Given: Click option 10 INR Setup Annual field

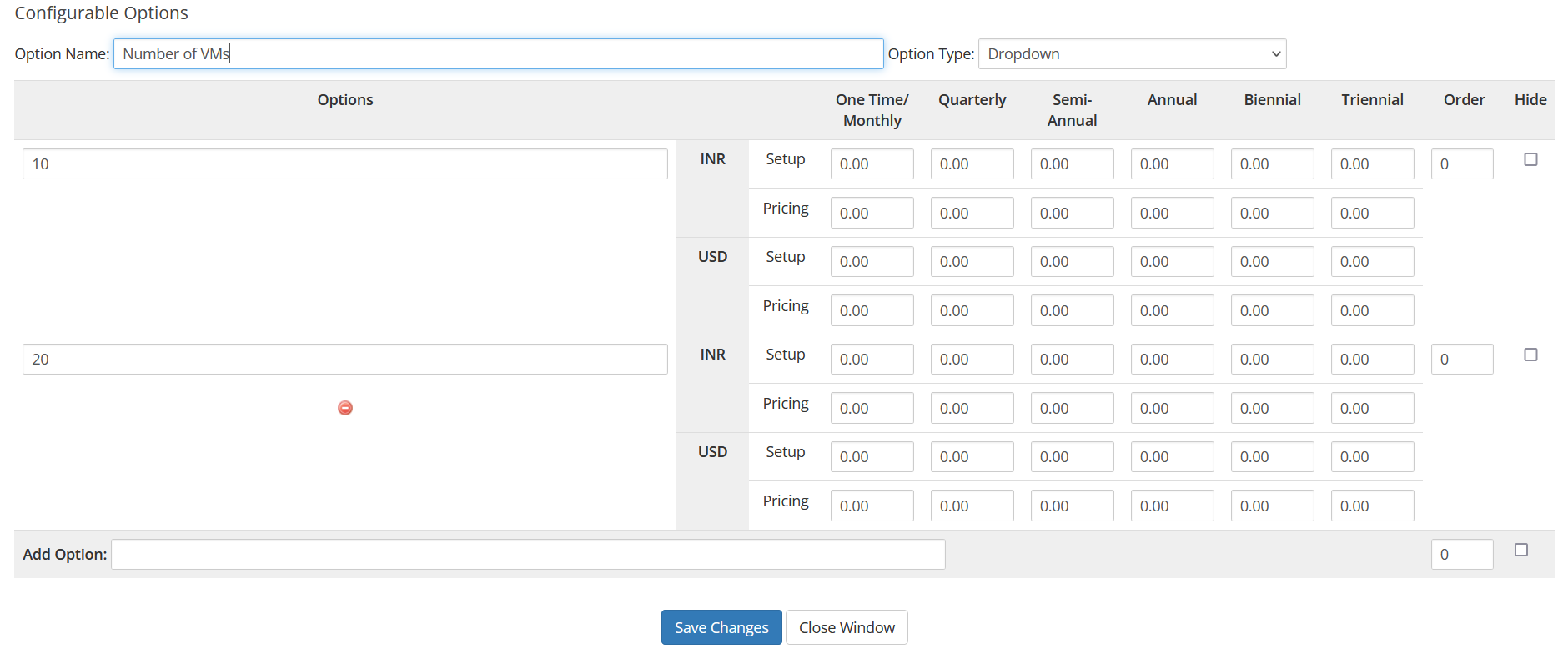Looking at the screenshot, I should click(x=1172, y=164).
